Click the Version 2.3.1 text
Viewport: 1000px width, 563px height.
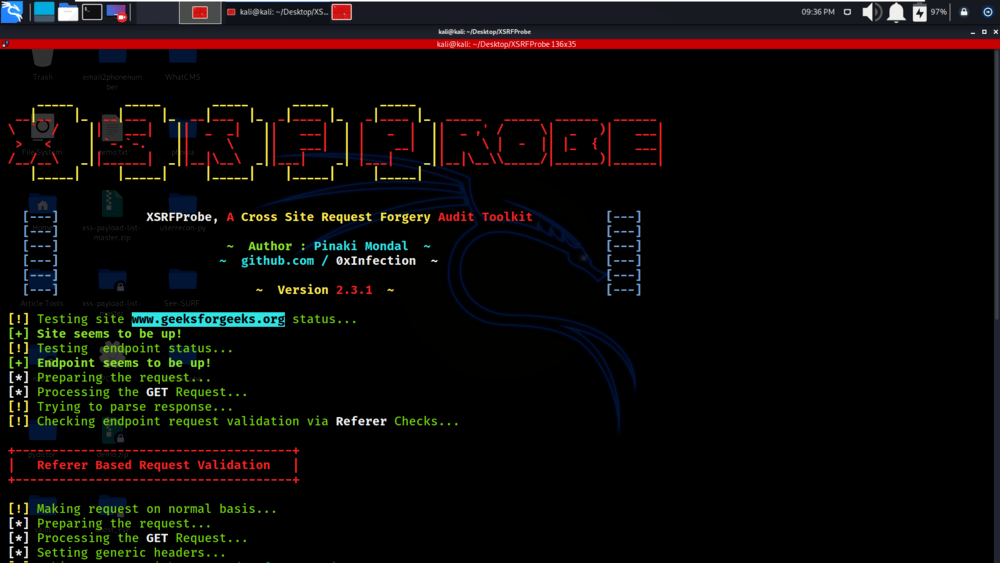click(325, 290)
